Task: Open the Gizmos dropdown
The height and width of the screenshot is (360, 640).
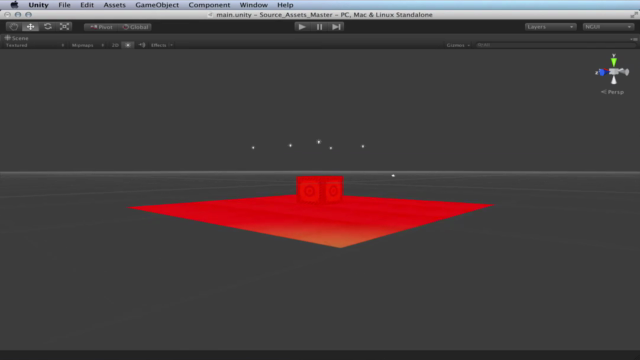Action: (x=458, y=45)
